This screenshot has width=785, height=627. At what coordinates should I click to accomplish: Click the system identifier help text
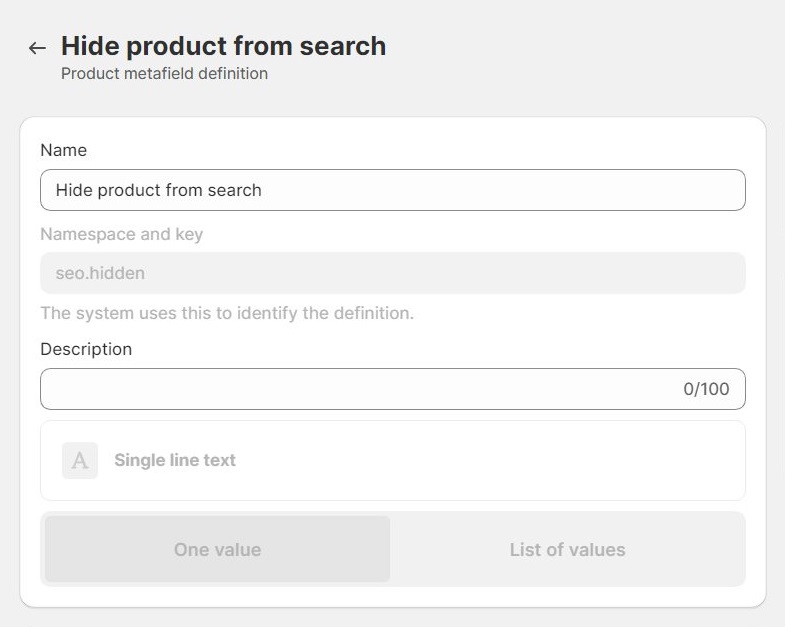[x=227, y=313]
